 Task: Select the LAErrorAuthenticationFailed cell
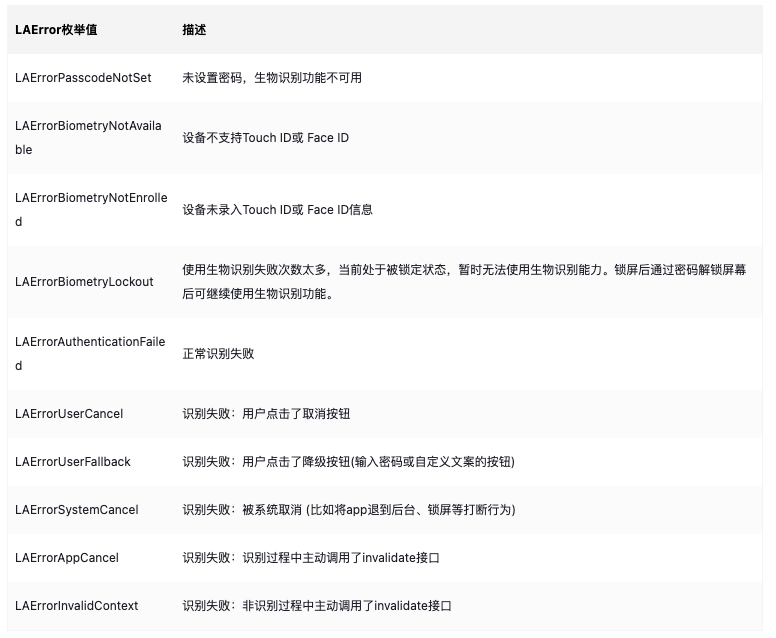90,353
